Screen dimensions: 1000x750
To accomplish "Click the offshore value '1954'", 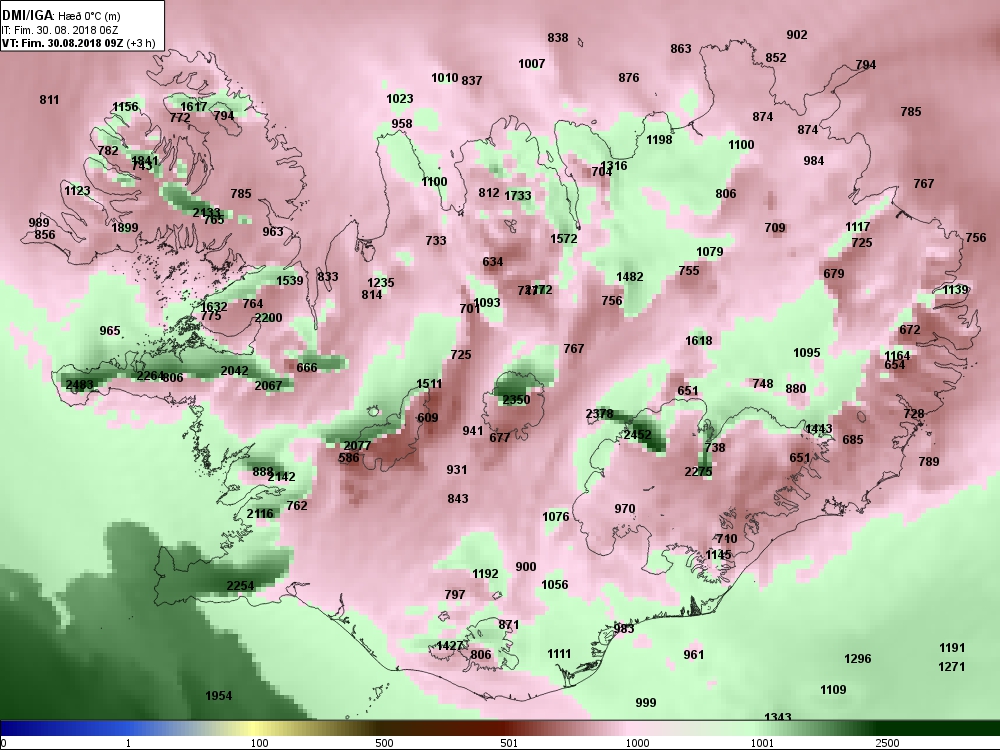I will click(218, 696).
